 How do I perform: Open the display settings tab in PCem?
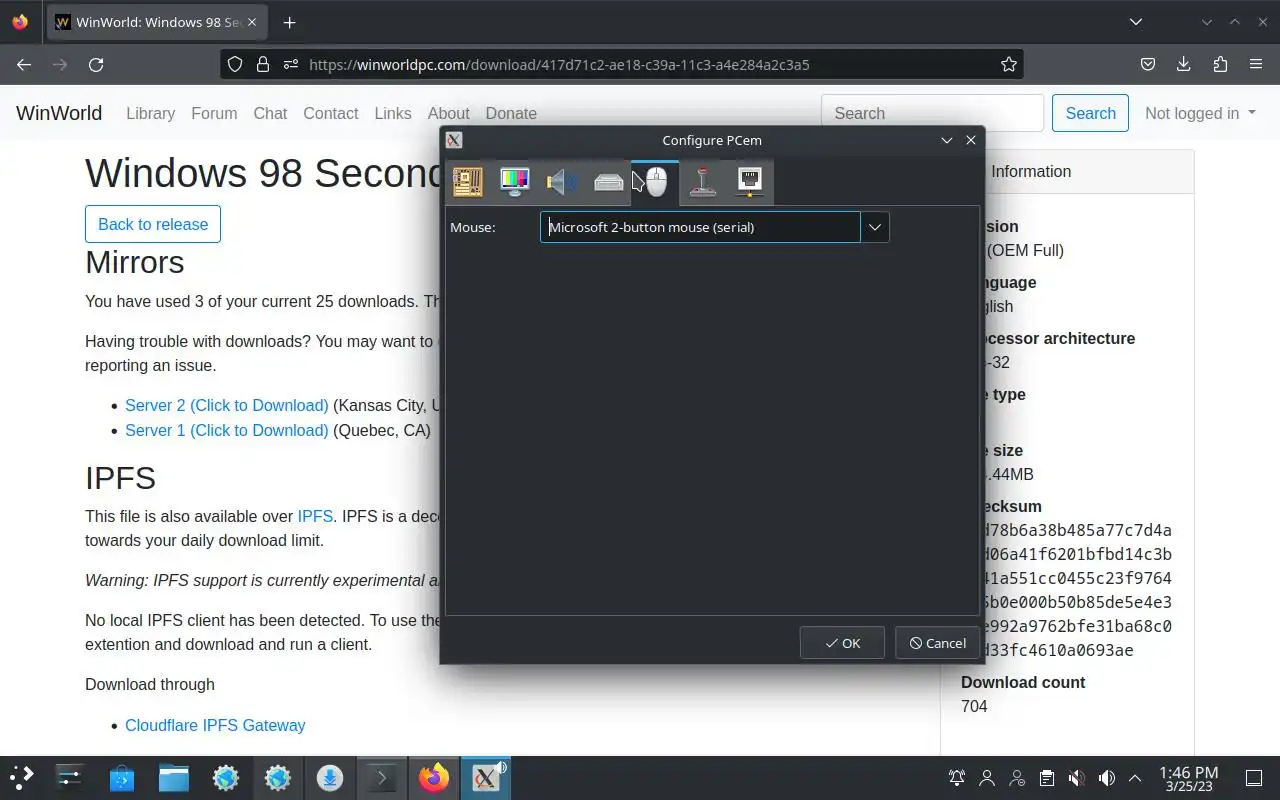click(515, 181)
